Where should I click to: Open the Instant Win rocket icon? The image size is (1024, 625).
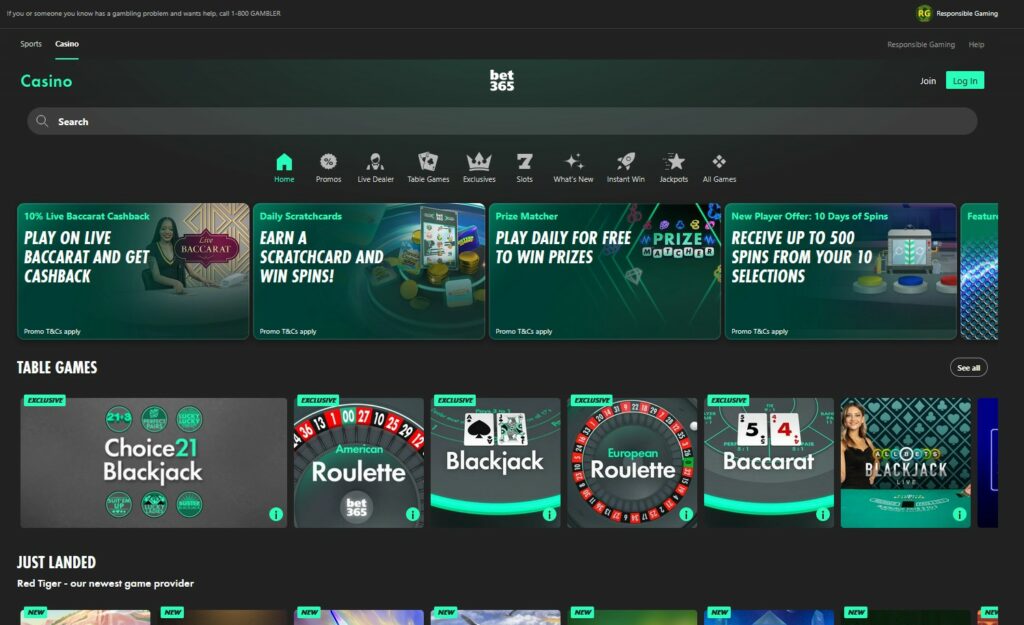click(x=626, y=161)
